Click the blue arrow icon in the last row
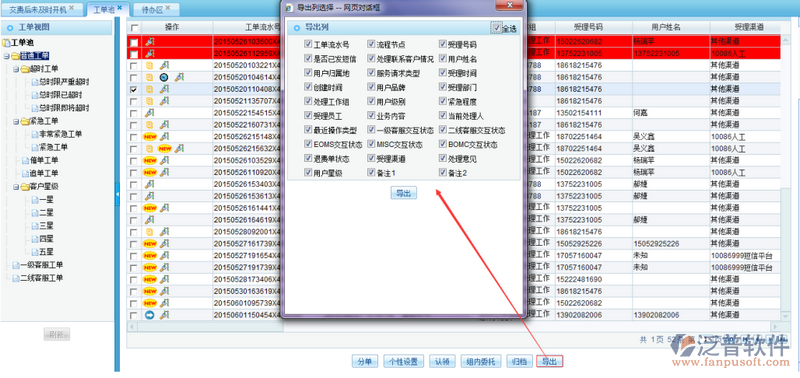This screenshot has width=800, height=378. pos(149,315)
